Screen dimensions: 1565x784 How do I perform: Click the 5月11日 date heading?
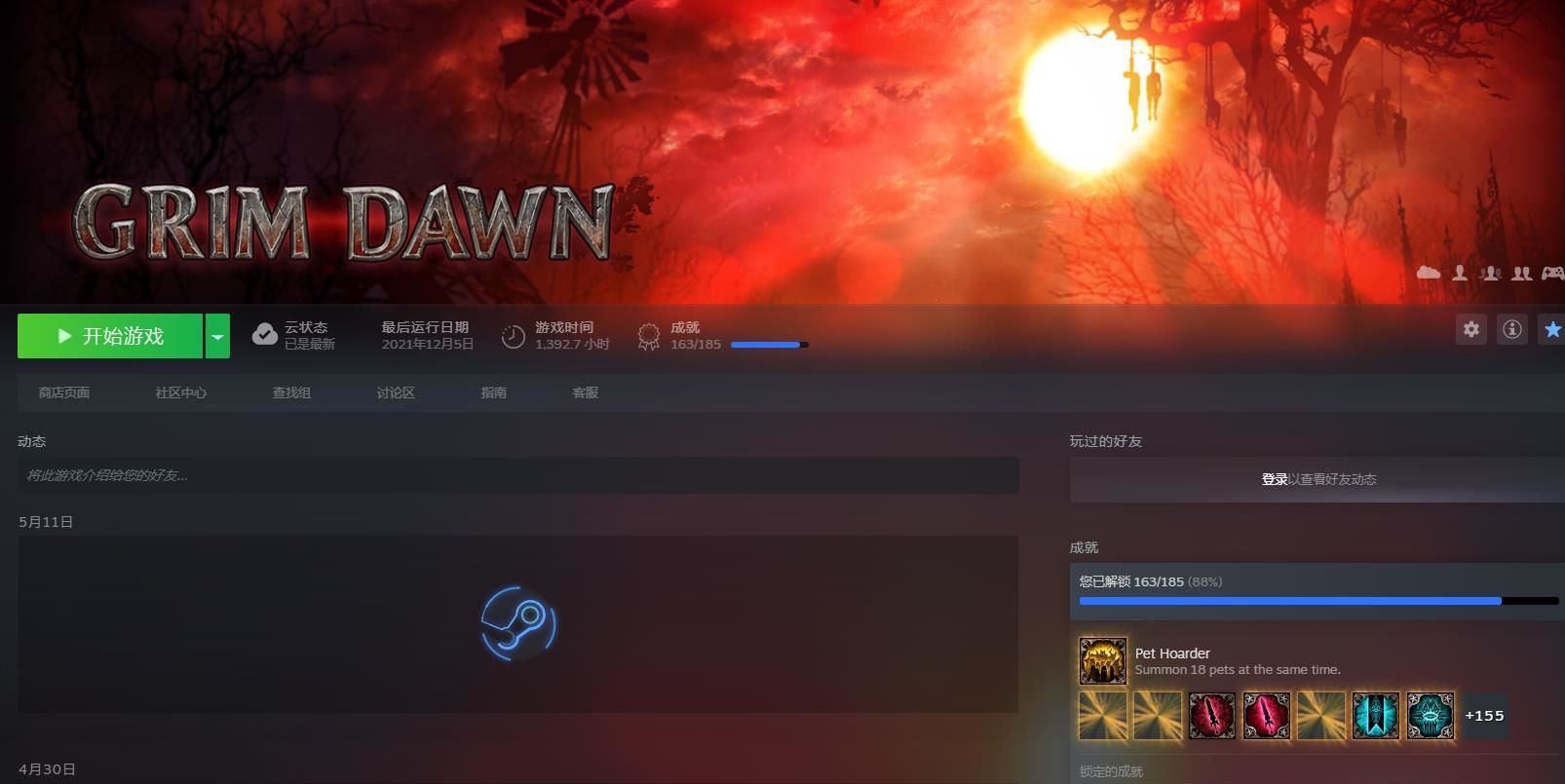[46, 522]
